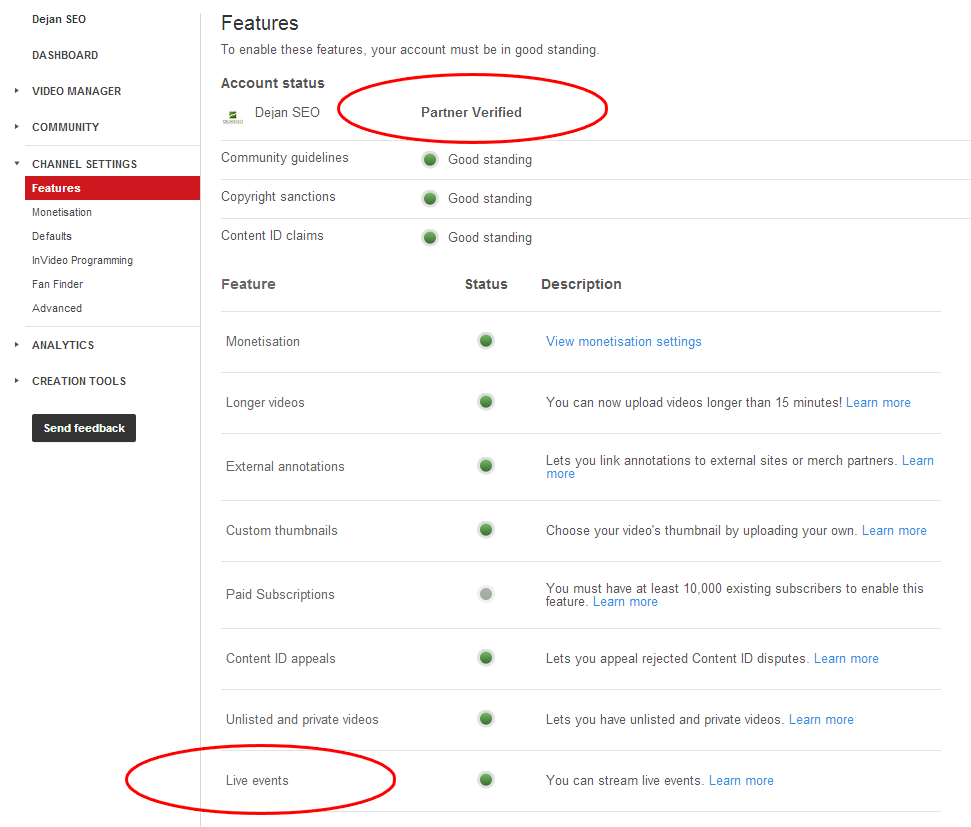The height and width of the screenshot is (827, 971).
Task: Click the Monetisation feature status indicator
Action: (486, 341)
